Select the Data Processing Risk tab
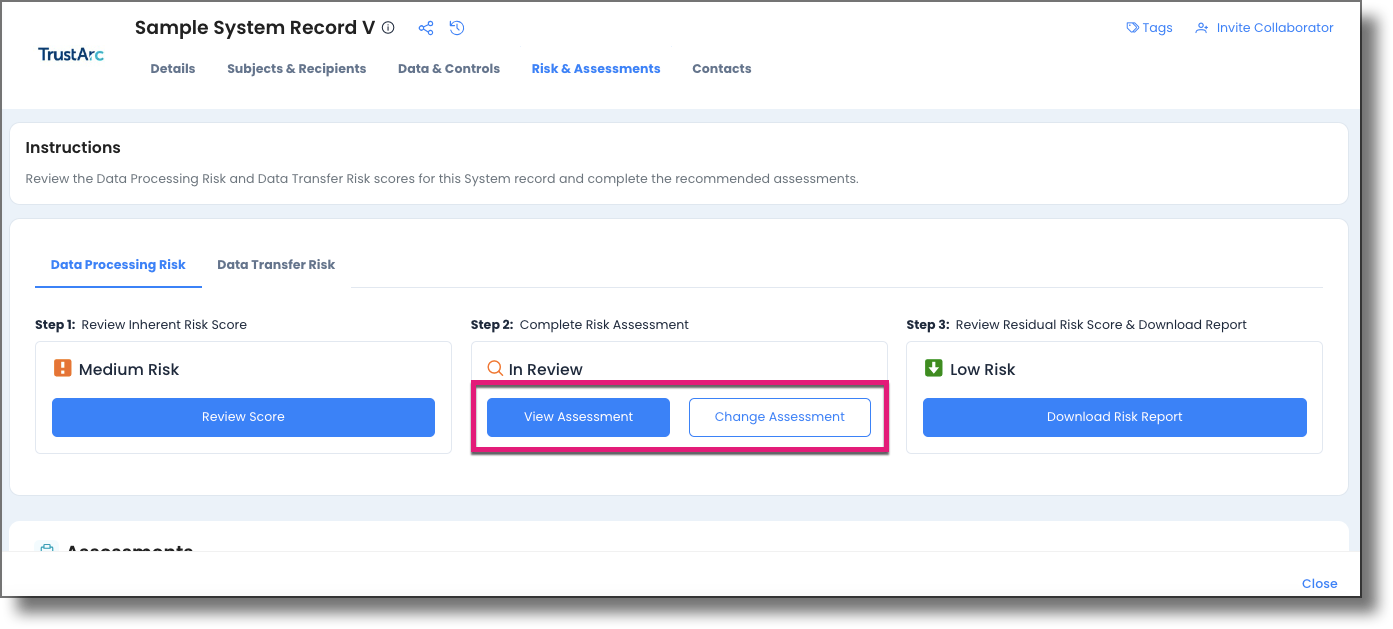1393x629 pixels. [117, 264]
